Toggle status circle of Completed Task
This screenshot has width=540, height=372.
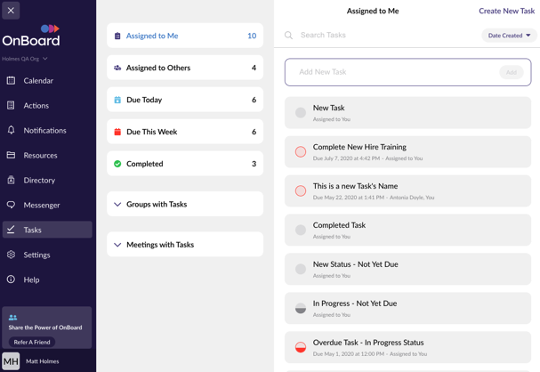click(x=300, y=230)
